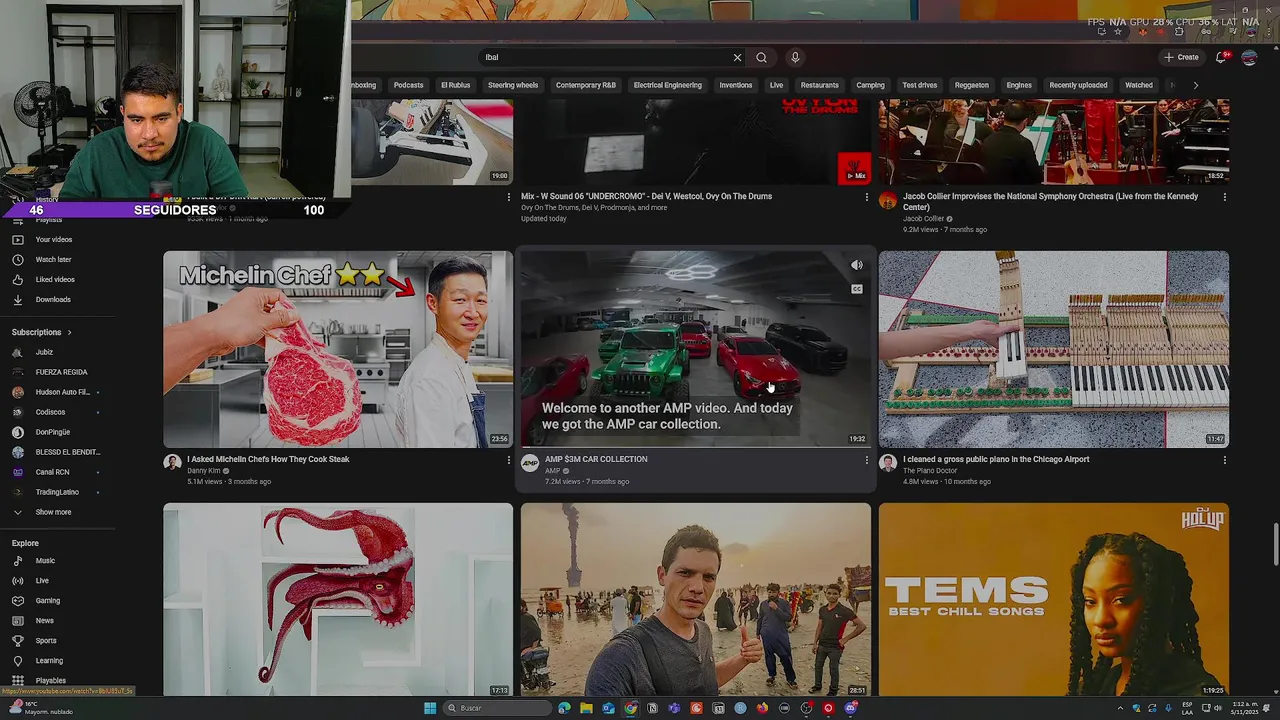1280x720 pixels.
Task: Open Gaming in Explore section
Action: point(47,601)
